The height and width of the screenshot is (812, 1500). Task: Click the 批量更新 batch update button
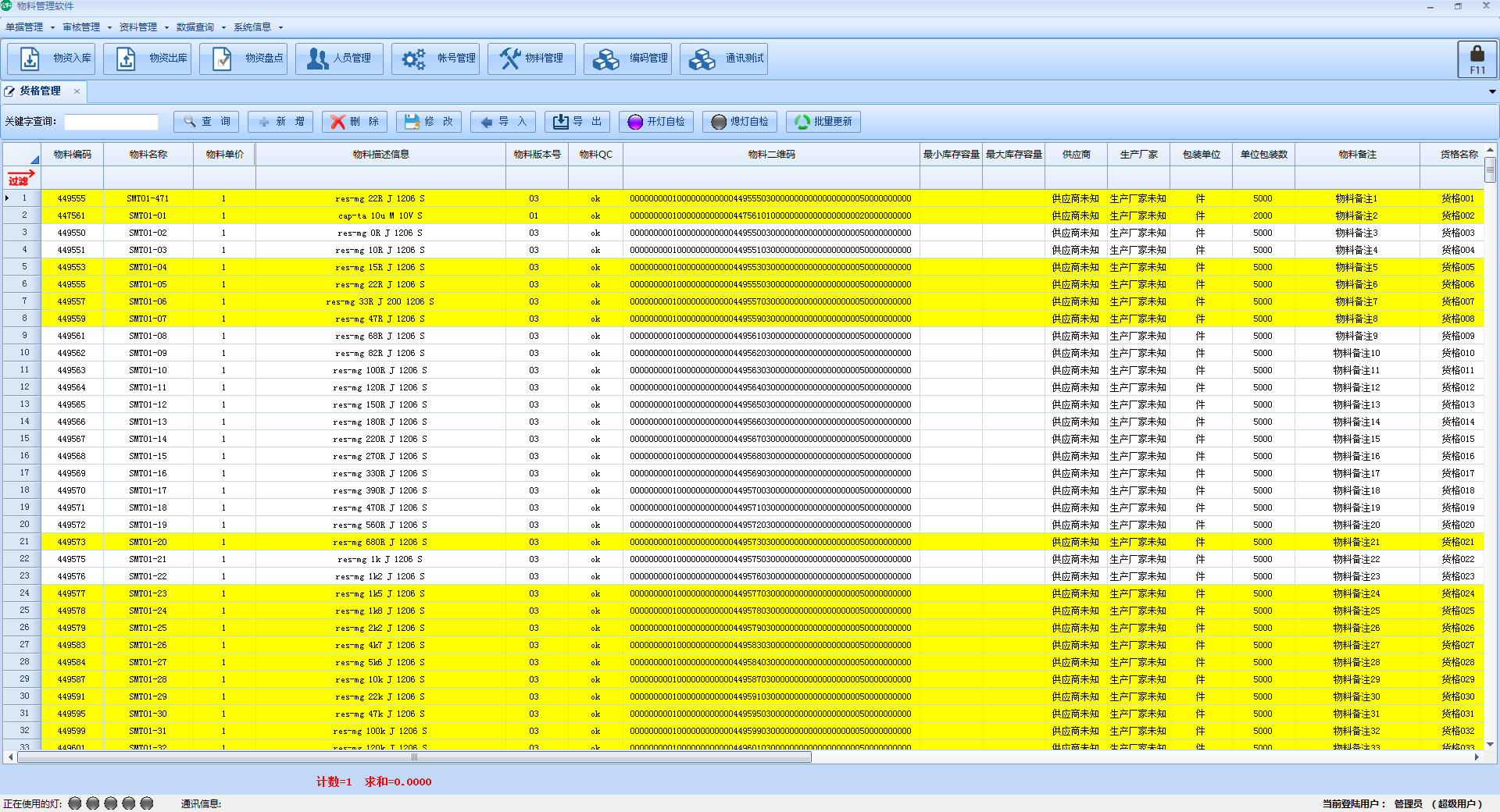pyautogui.click(x=823, y=122)
